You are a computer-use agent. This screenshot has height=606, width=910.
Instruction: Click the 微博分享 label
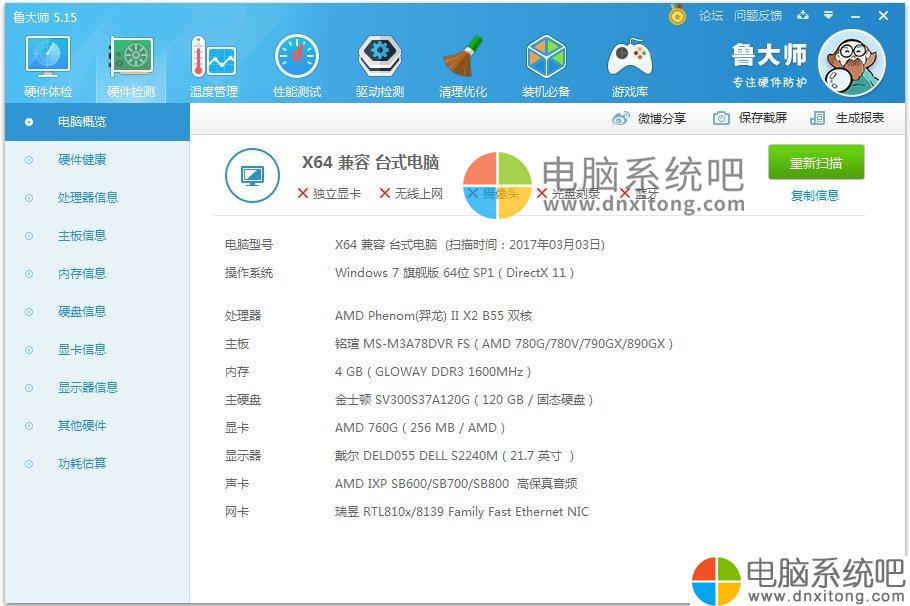pos(662,118)
